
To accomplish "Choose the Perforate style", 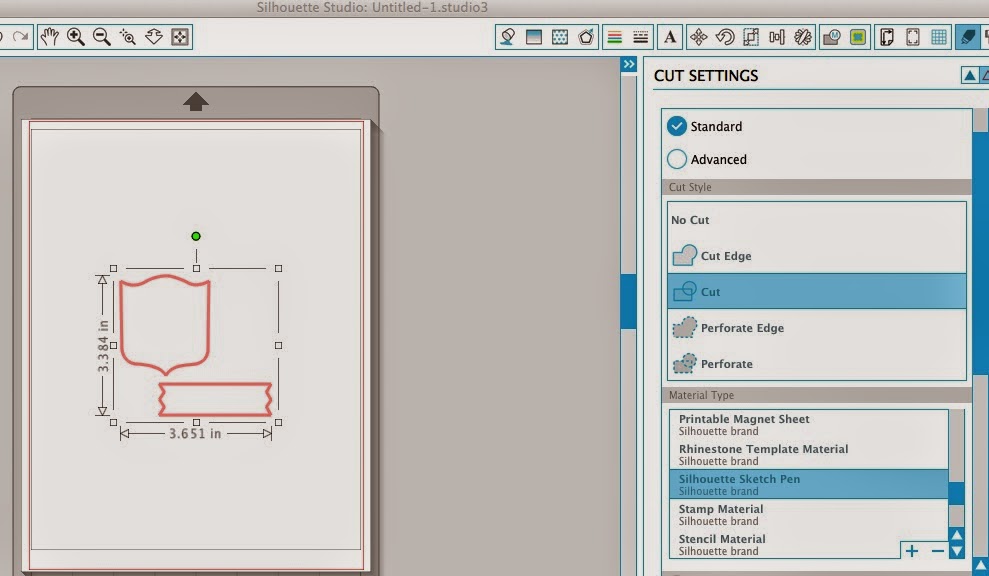I will click(817, 363).
